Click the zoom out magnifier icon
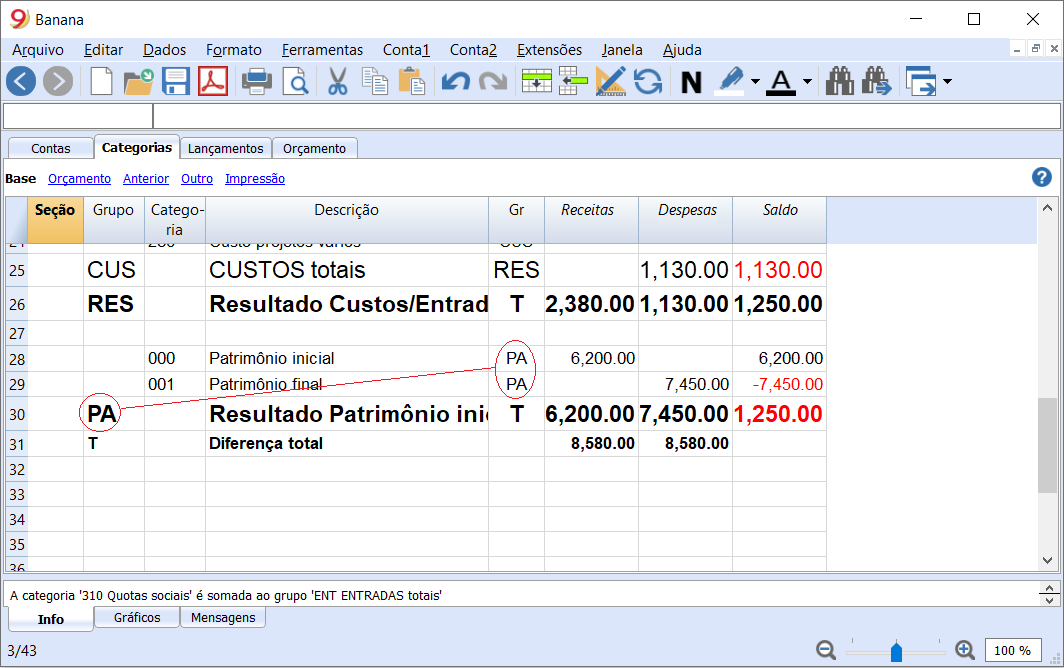This screenshot has width=1064, height=668. pos(826,650)
